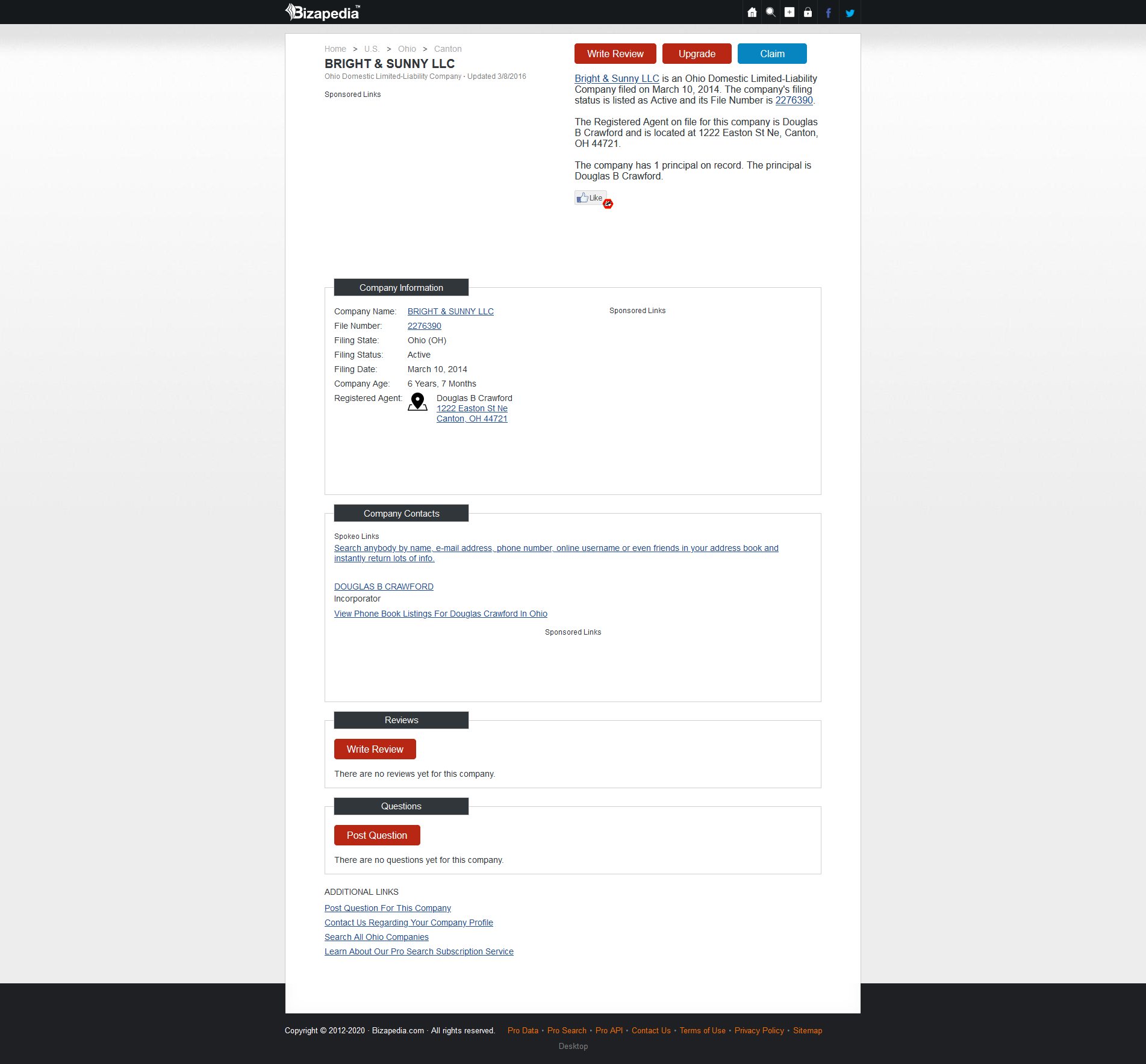Click the red Write Review button at top
The height and width of the screenshot is (1064, 1146).
(615, 54)
